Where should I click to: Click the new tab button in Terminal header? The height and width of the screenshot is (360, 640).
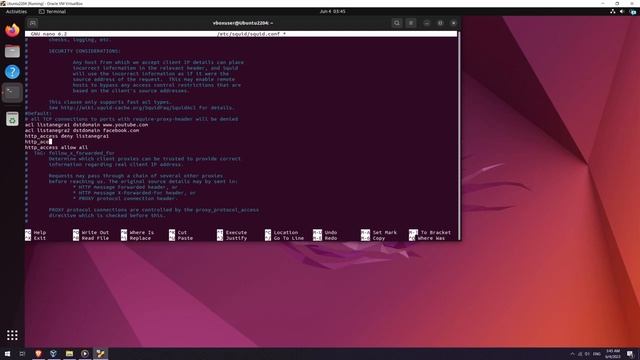(x=33, y=23)
